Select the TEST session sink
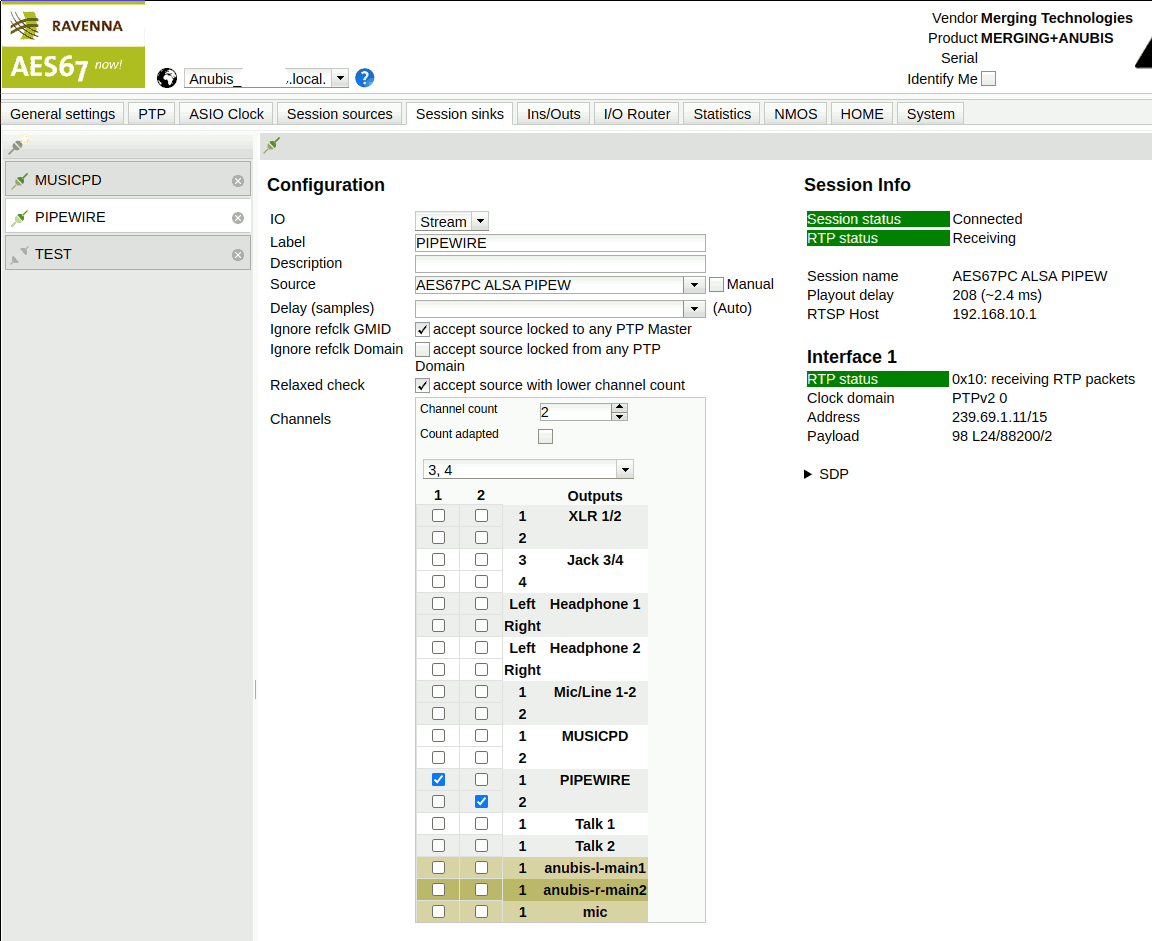This screenshot has height=941, width=1152. coord(128,253)
